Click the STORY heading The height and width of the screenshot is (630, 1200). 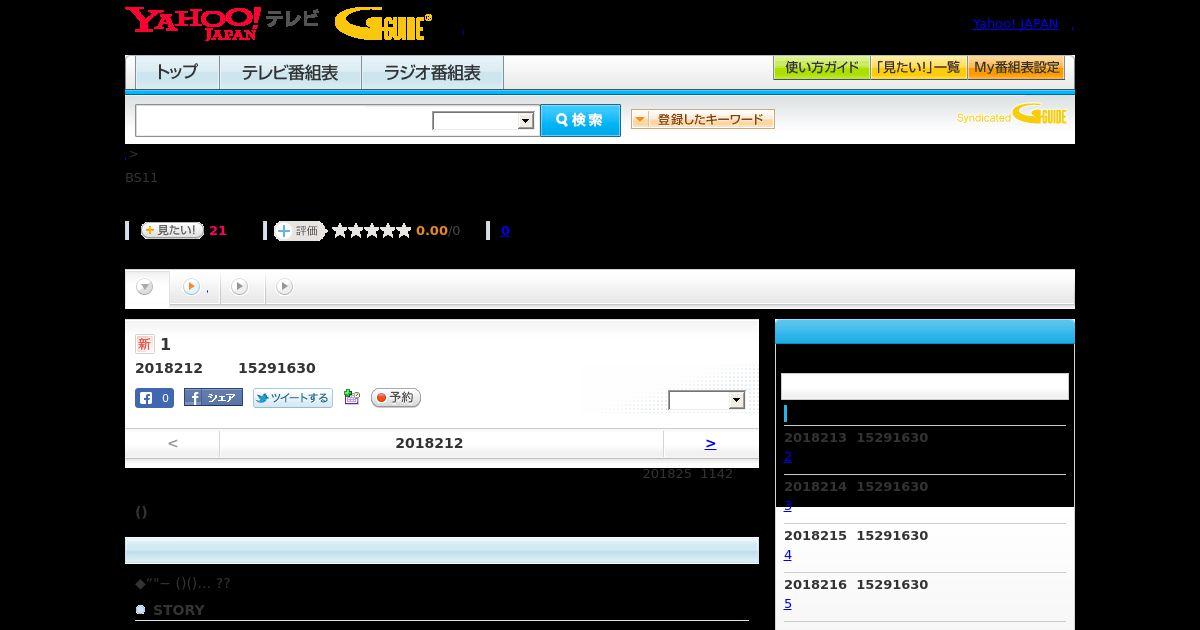[x=179, y=610]
